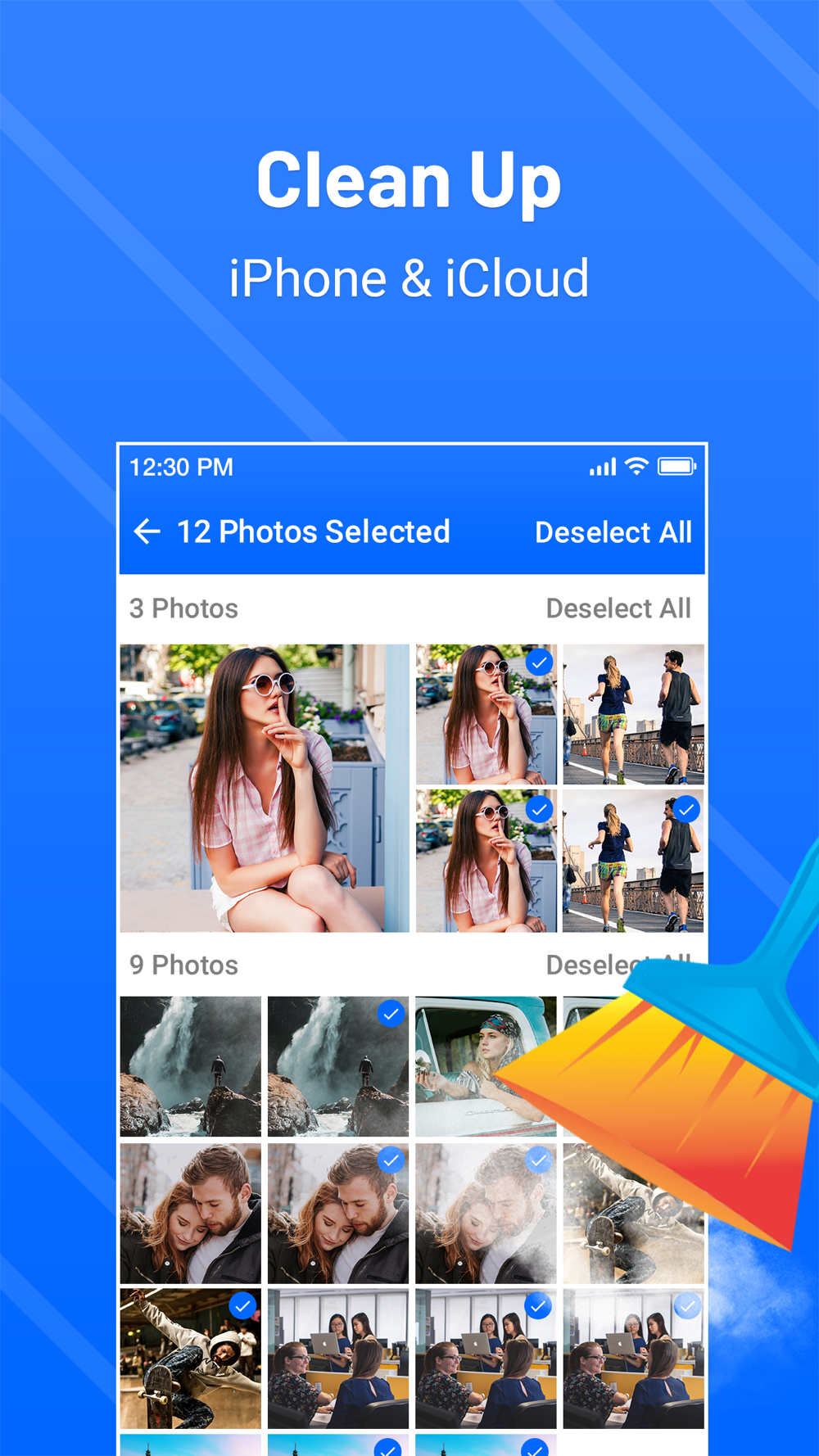Tap Deselect All in the blue header
This screenshot has width=819, height=1456.
613,532
